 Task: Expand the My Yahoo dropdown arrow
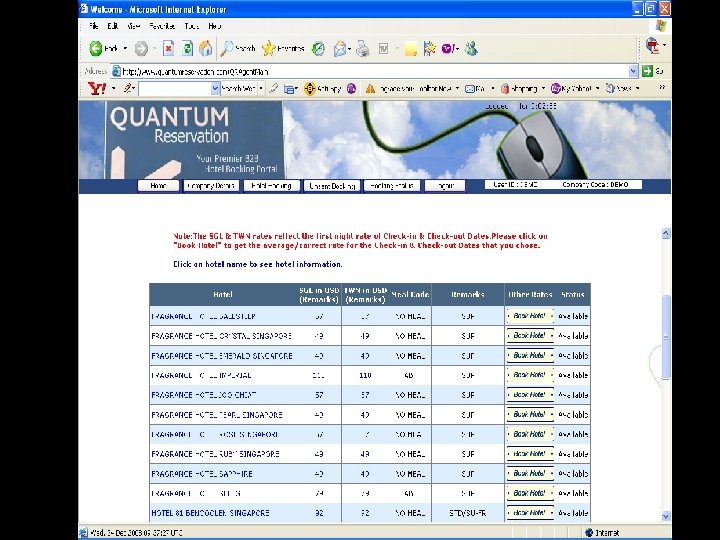pyautogui.click(x=597, y=89)
